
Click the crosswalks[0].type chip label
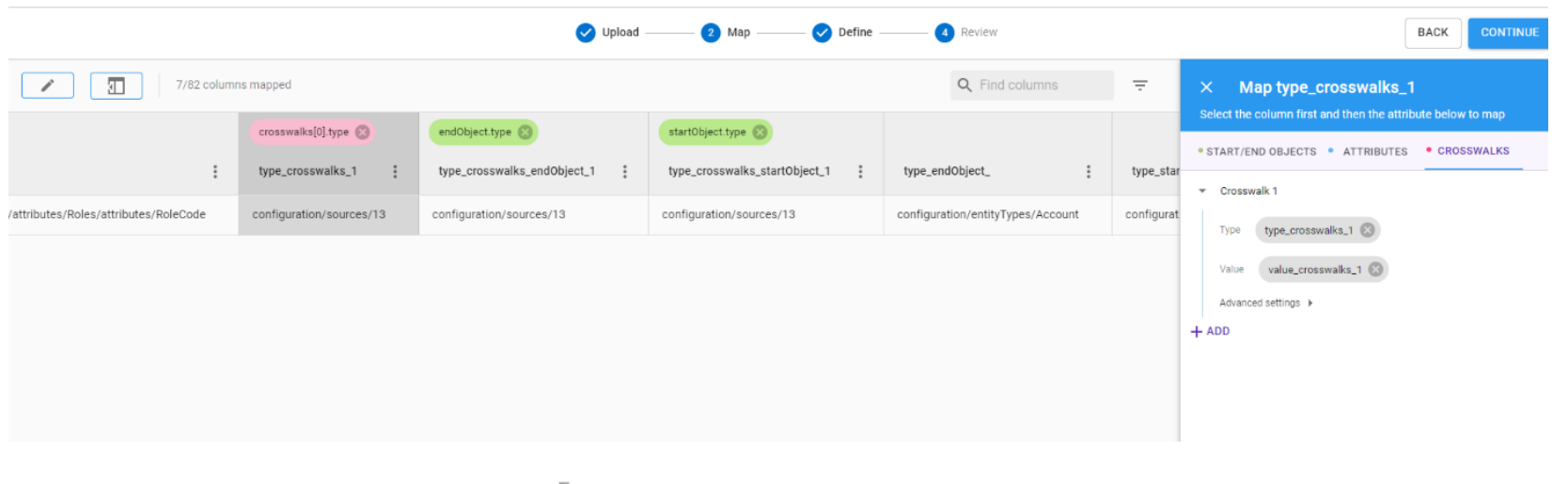pyautogui.click(x=304, y=133)
